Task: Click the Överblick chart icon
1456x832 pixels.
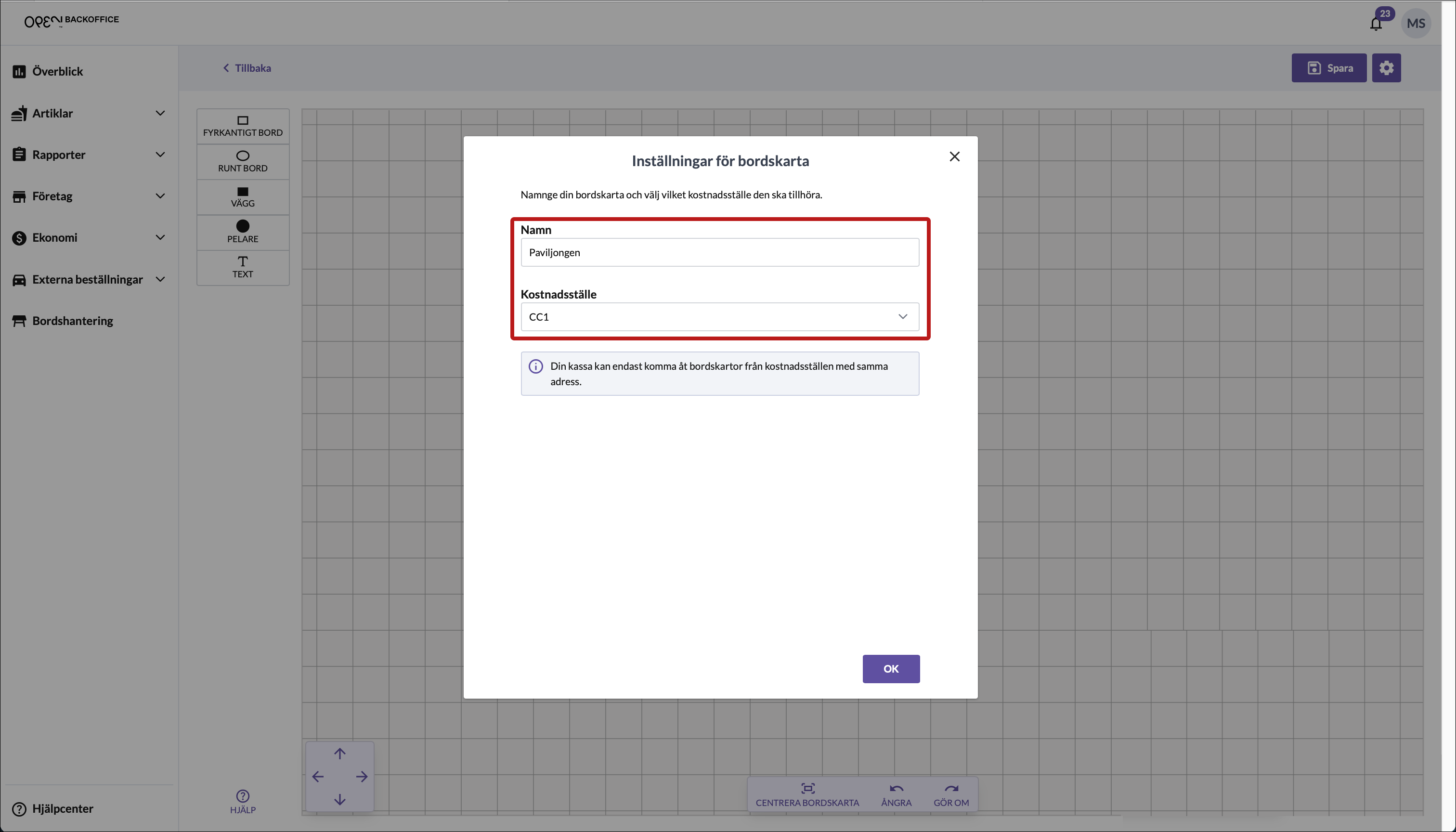Action: (19, 71)
